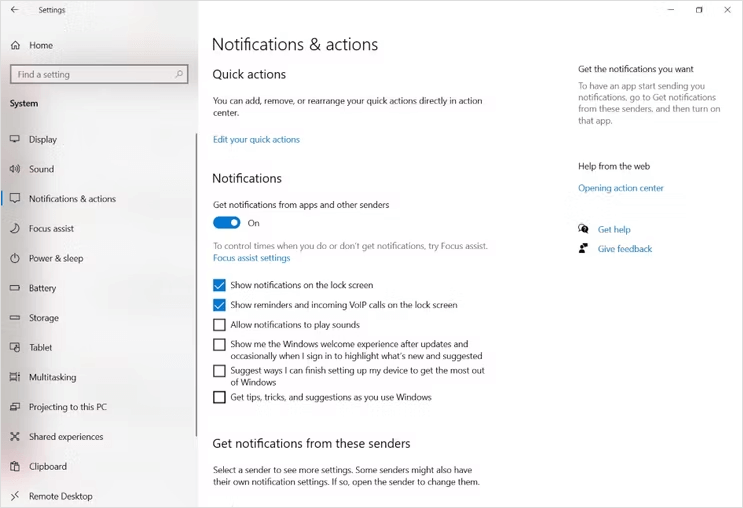Click the Get help chat icon

pyautogui.click(x=583, y=229)
